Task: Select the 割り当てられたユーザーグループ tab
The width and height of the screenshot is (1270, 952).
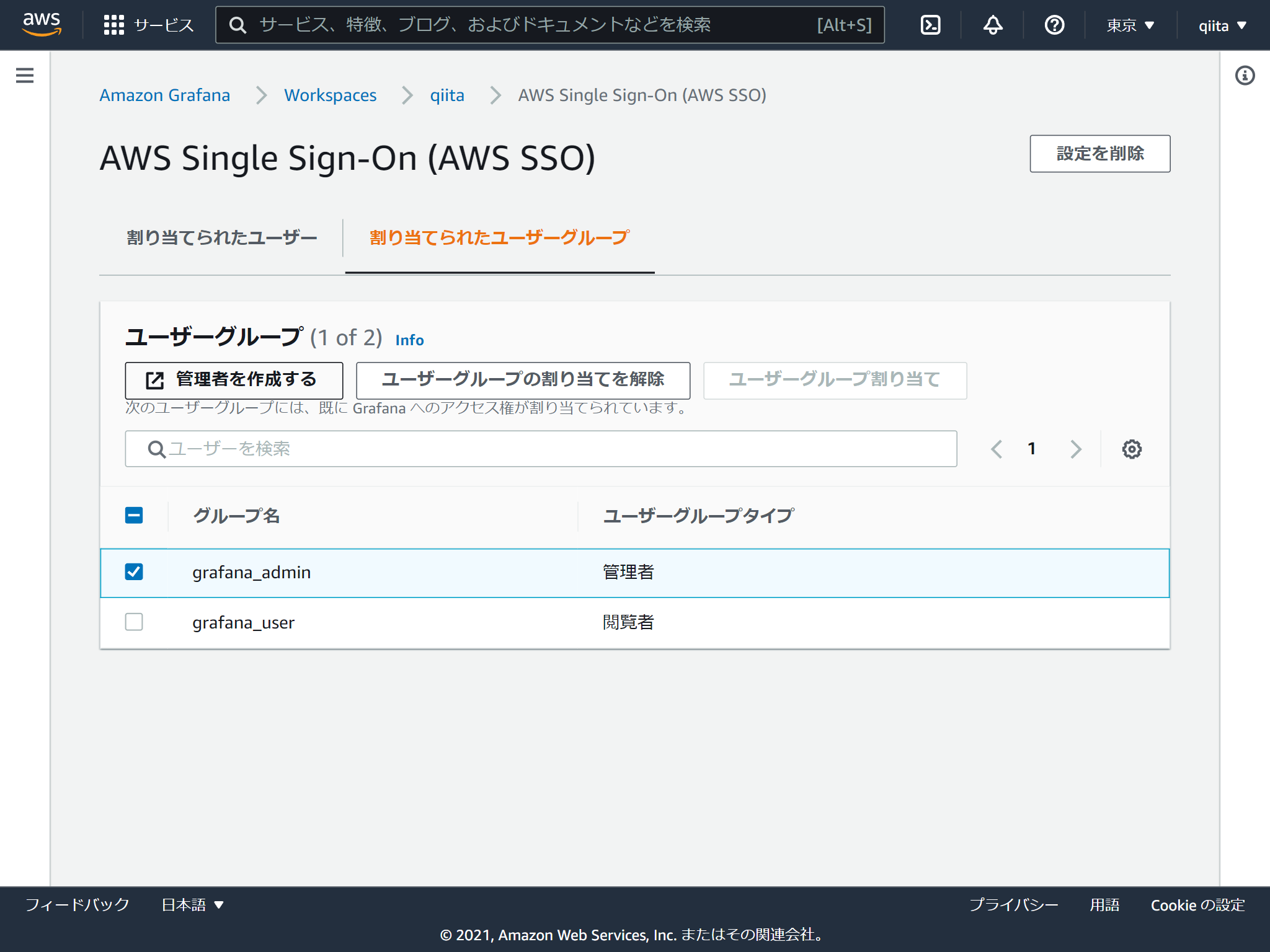Action: point(499,237)
